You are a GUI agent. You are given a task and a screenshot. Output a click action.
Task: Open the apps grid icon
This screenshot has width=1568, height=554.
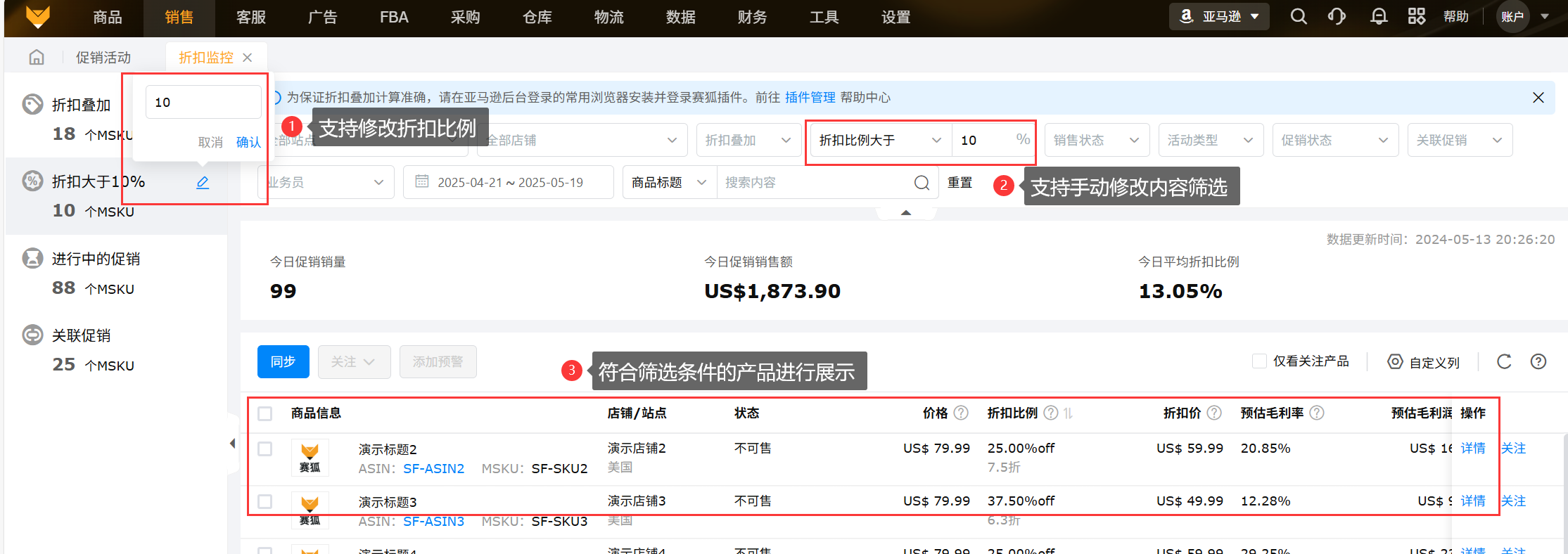point(1417,16)
